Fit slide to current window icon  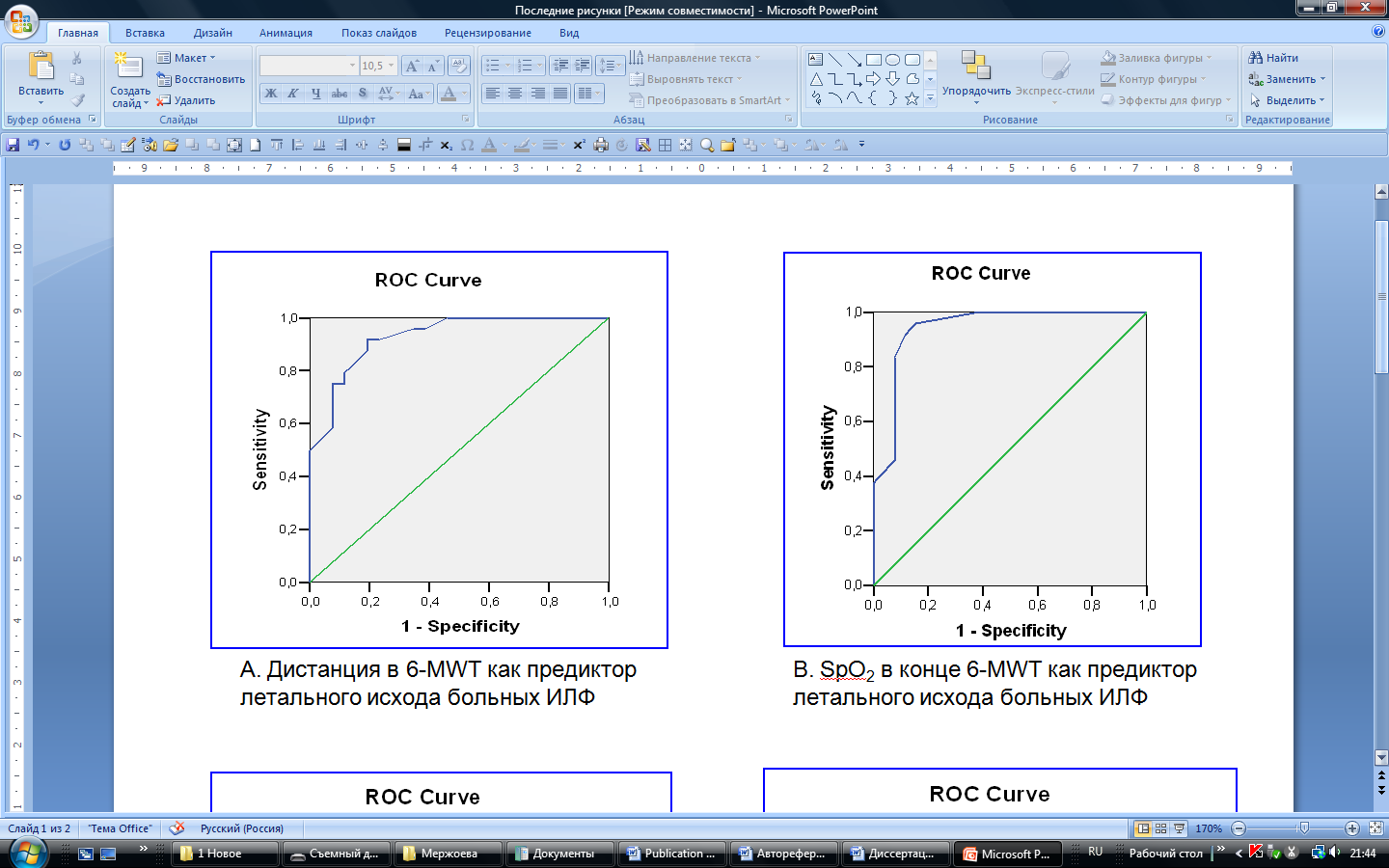(x=1376, y=828)
